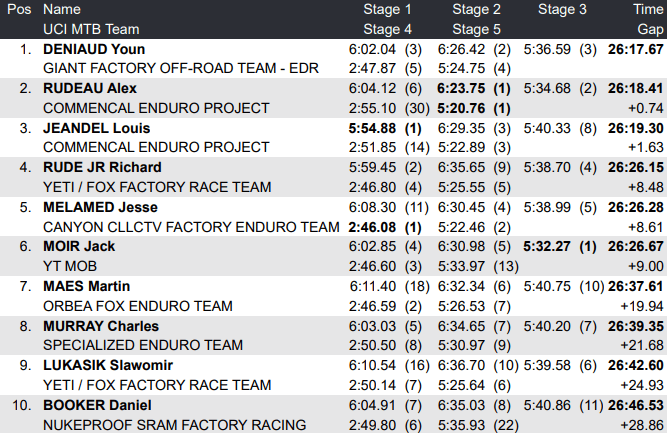Click the Pos column header
668x433 pixels.
pyautogui.click(x=18, y=9)
